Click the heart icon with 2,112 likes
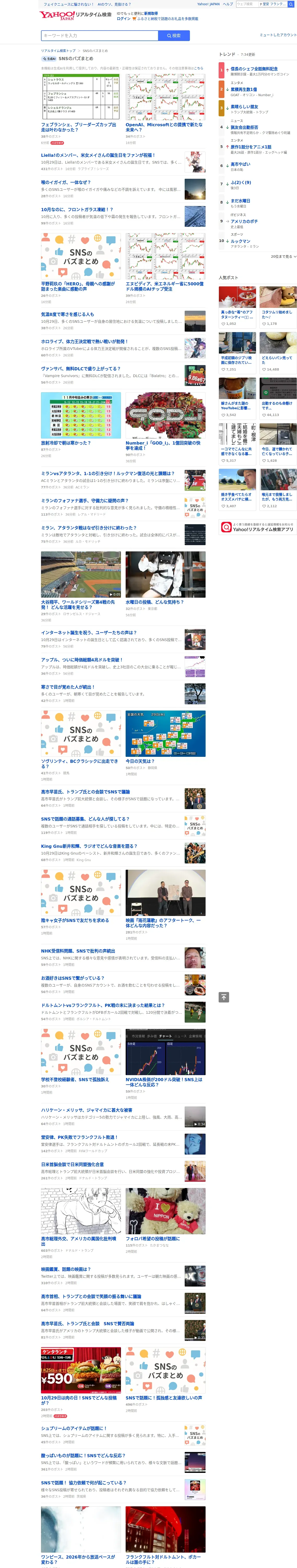 pyautogui.click(x=264, y=506)
